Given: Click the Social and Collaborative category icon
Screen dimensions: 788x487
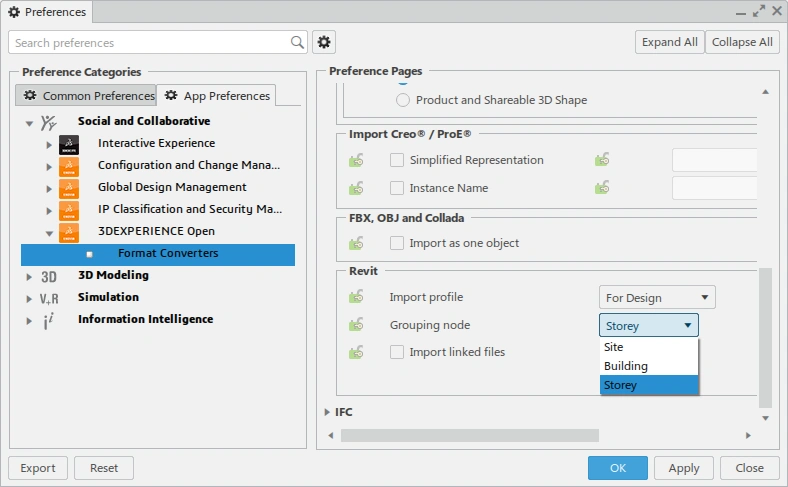Looking at the screenshot, I should click(49, 122).
